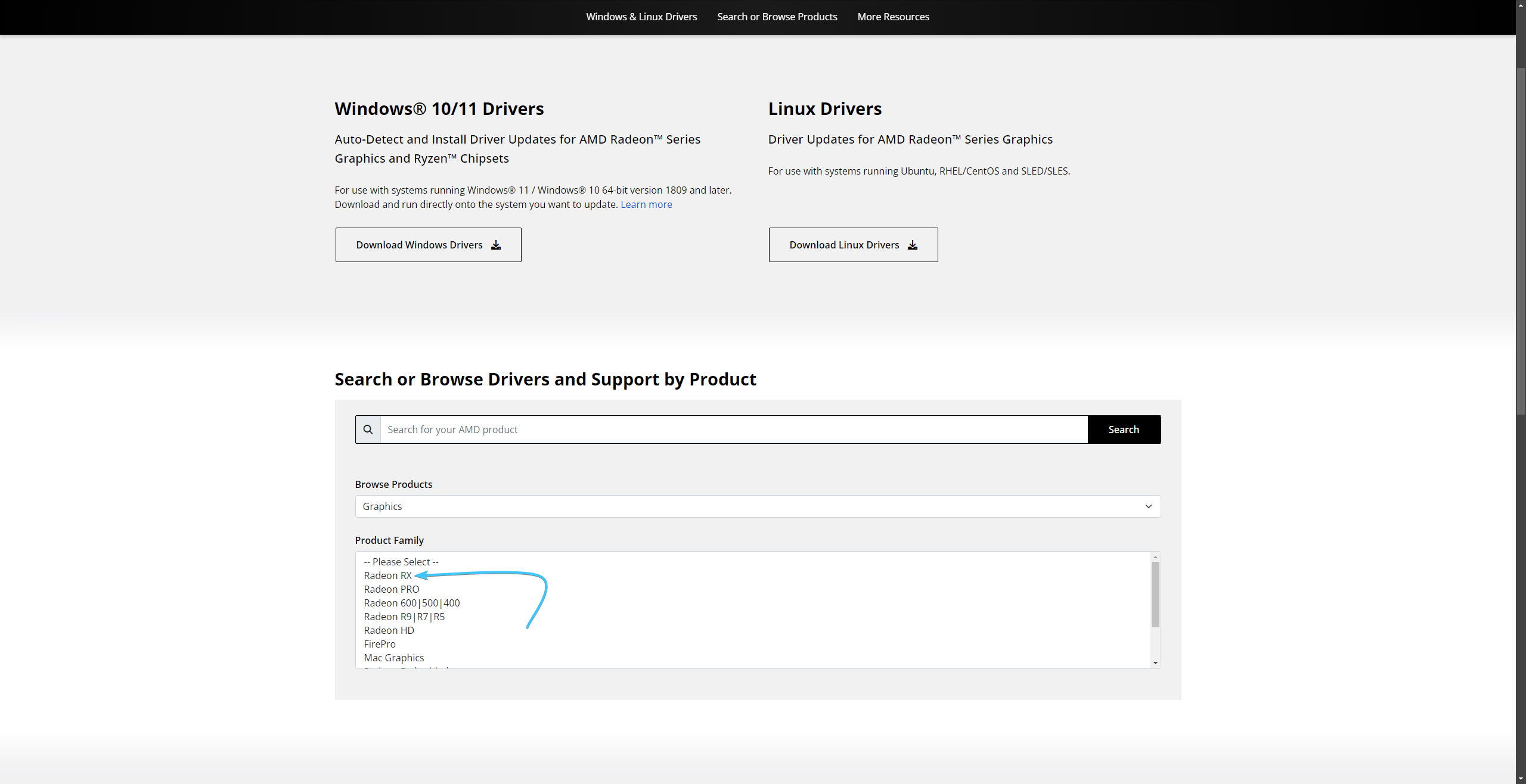Select '-- Please Select --' in Product Family
Screen dimensions: 1526x784
point(401,562)
